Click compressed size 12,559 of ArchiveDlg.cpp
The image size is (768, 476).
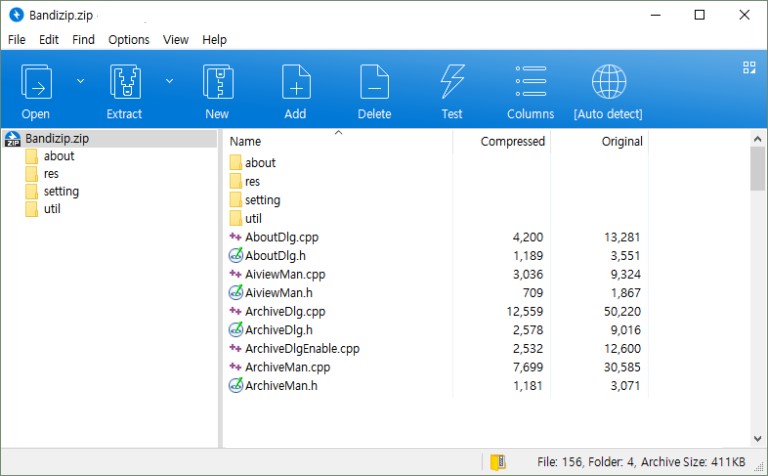pyautogui.click(x=525, y=311)
